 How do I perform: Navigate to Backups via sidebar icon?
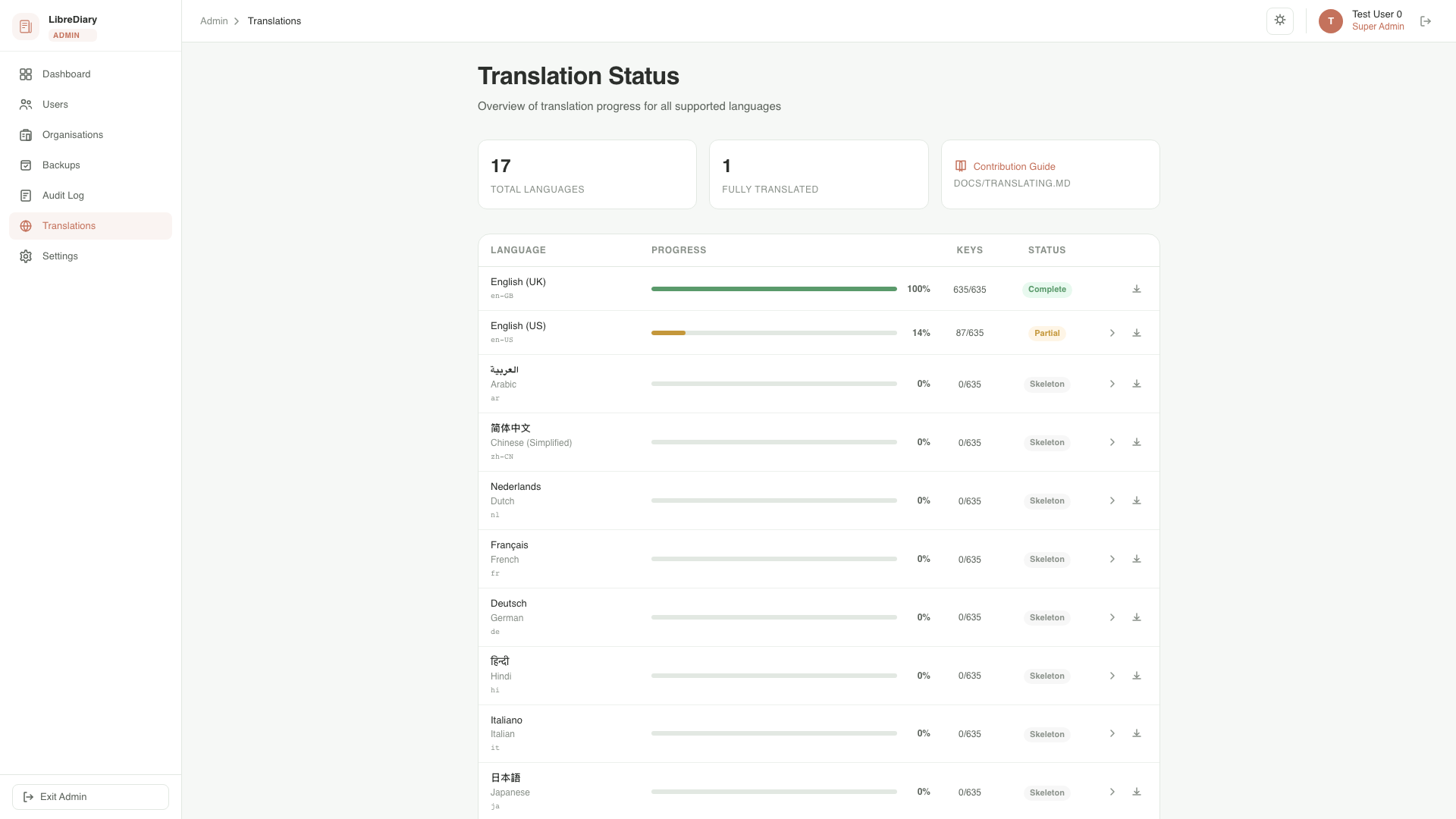coord(27,165)
